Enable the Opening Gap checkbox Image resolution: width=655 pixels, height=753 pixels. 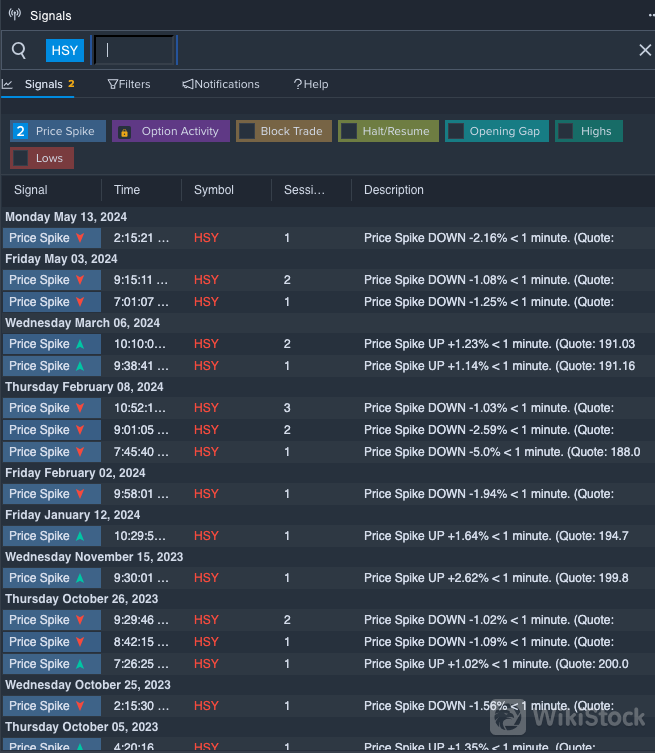coord(456,131)
